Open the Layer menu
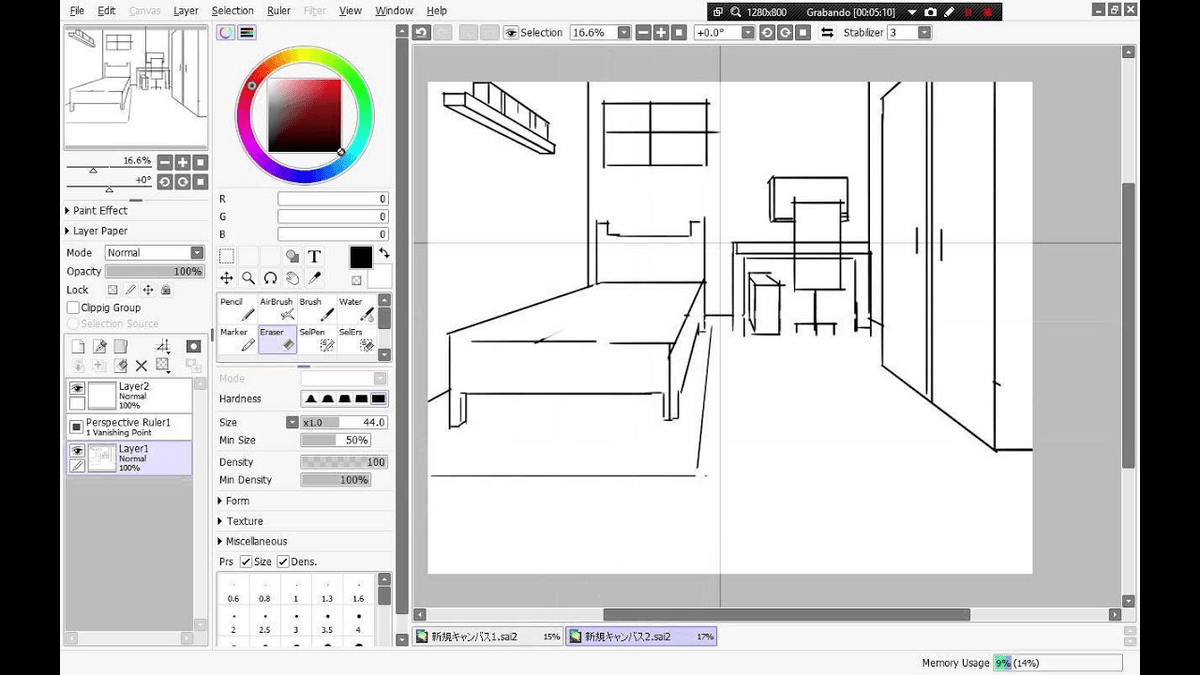Viewport: 1200px width, 675px height. pyautogui.click(x=186, y=11)
